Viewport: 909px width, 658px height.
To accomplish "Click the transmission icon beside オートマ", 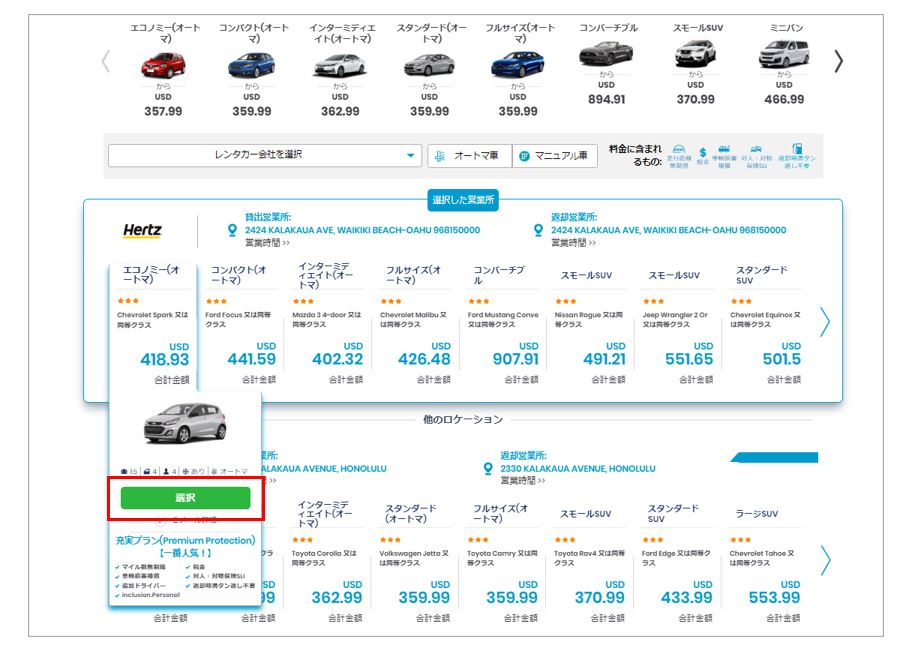I will point(214,471).
